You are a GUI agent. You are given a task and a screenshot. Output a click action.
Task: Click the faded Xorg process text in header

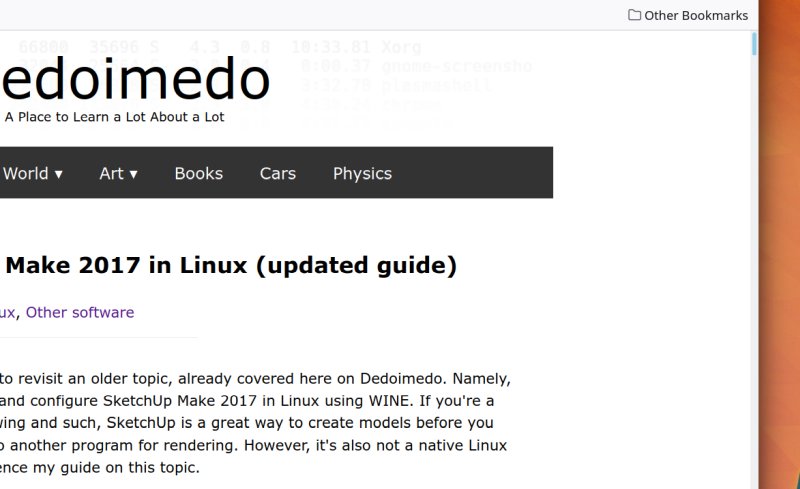(x=401, y=47)
